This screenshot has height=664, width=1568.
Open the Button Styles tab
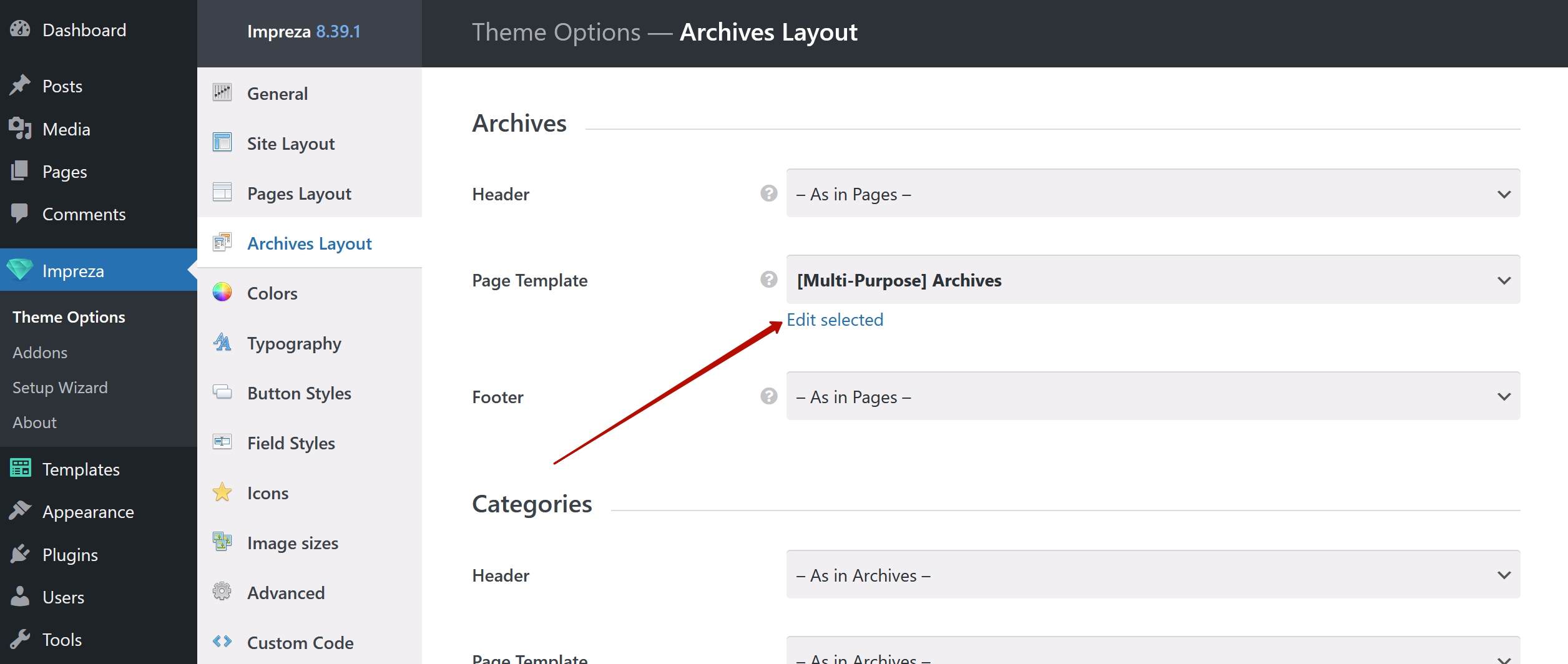click(310, 392)
